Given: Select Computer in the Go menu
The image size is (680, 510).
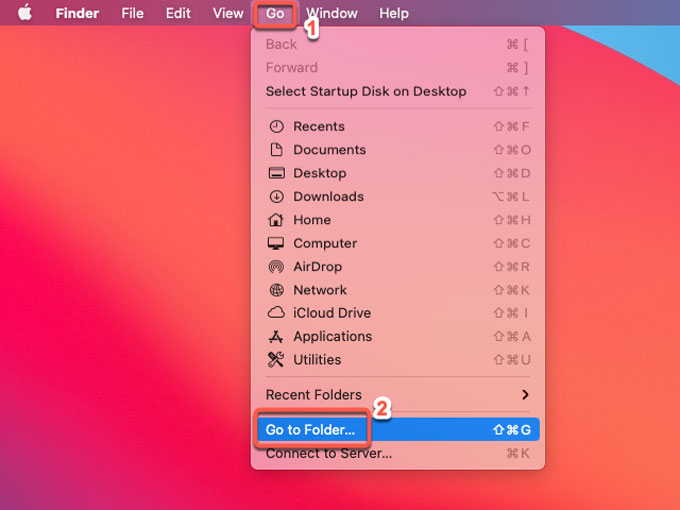Looking at the screenshot, I should tap(398, 243).
